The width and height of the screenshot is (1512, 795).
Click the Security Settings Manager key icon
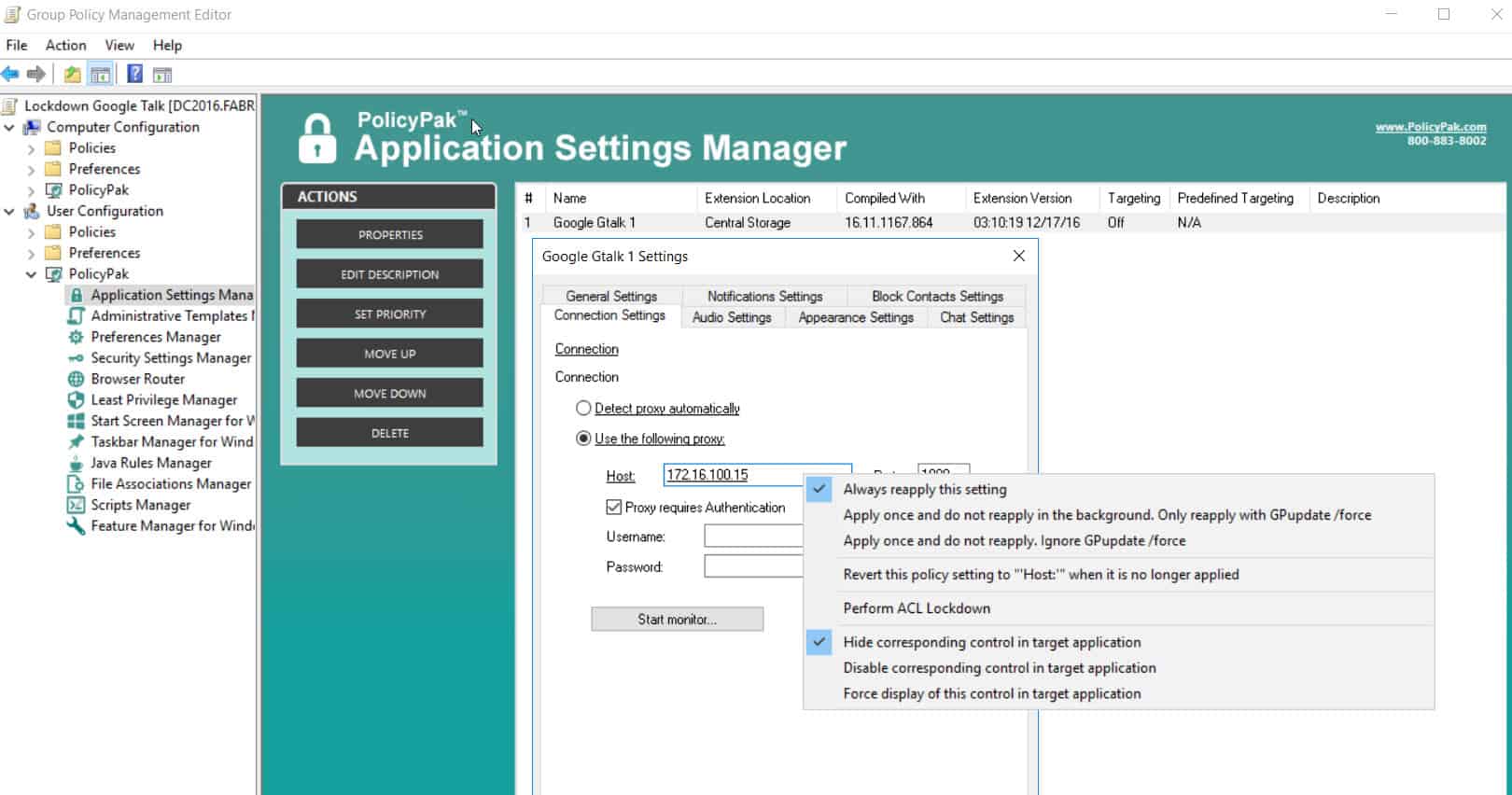click(77, 358)
